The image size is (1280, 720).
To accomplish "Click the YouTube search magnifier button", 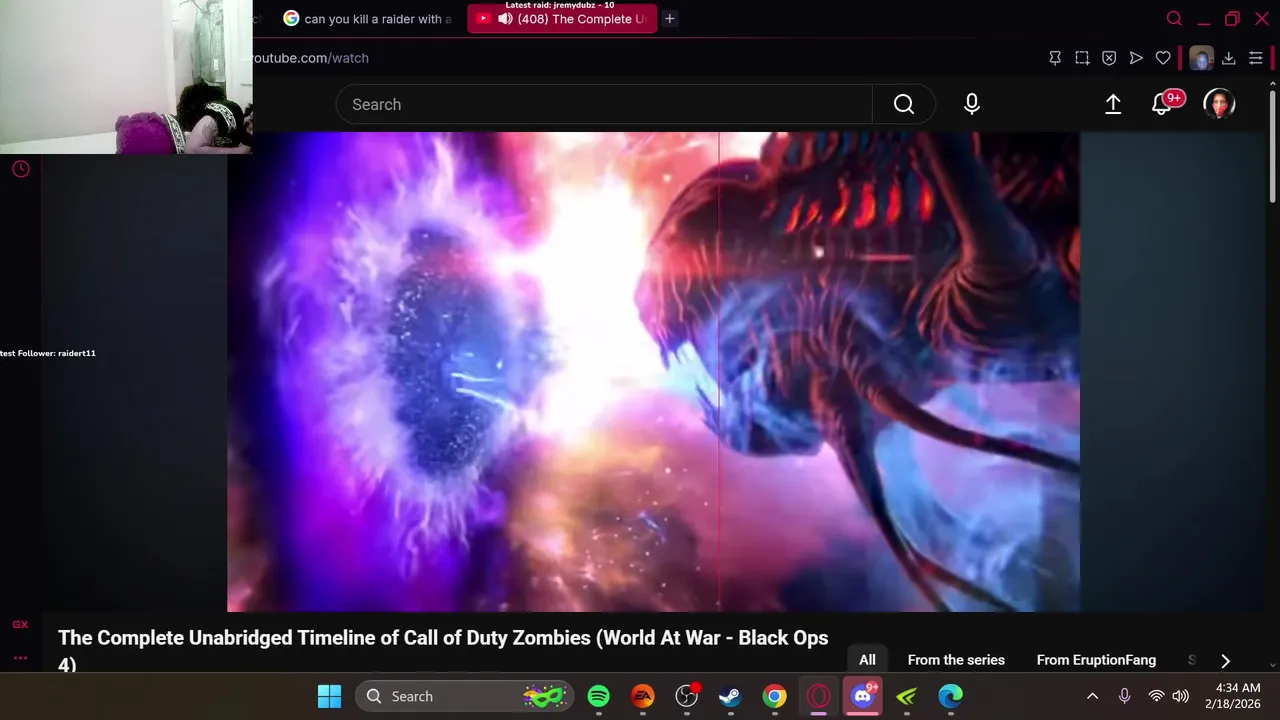I will [904, 104].
